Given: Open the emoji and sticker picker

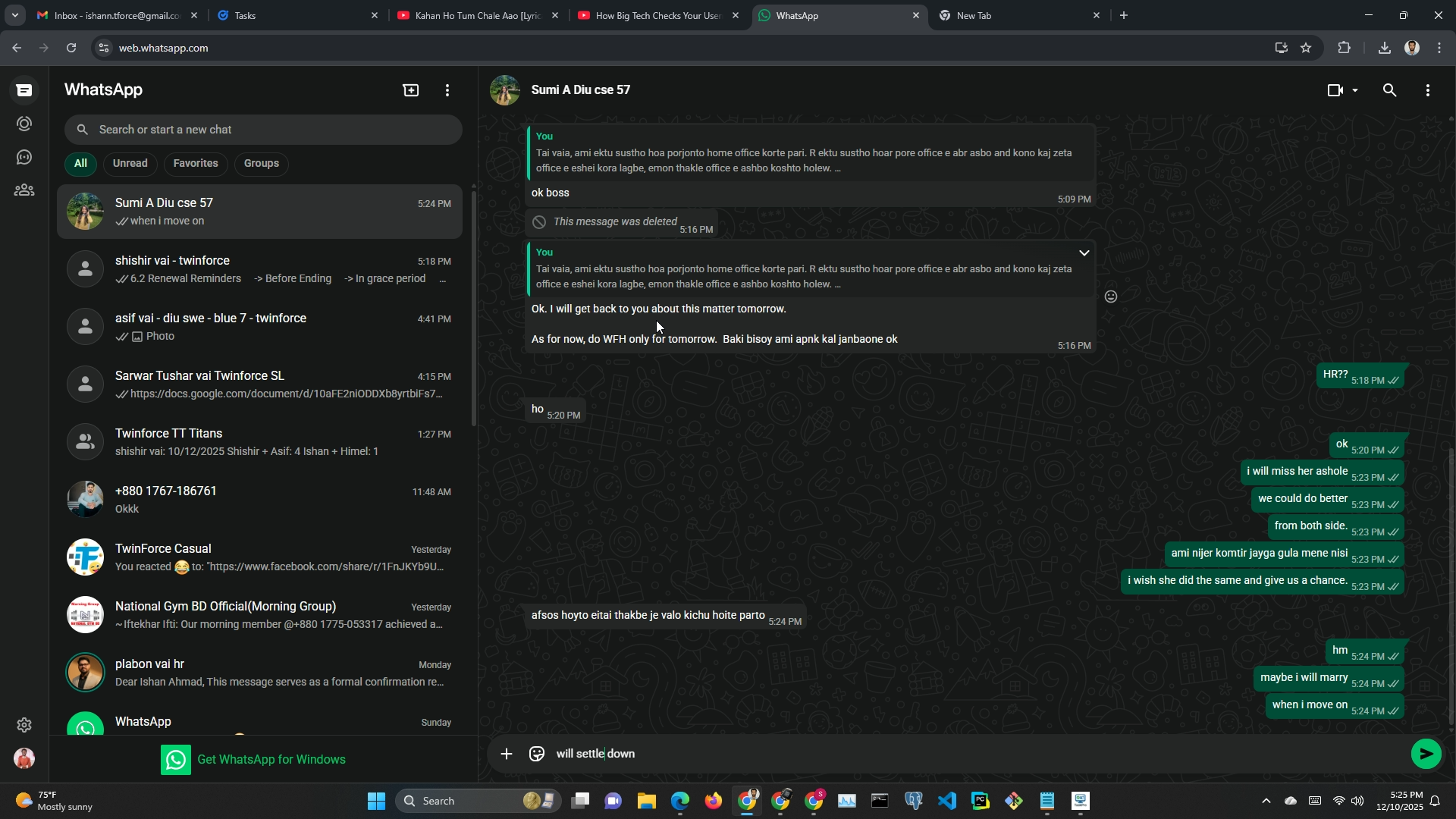Looking at the screenshot, I should click(537, 754).
